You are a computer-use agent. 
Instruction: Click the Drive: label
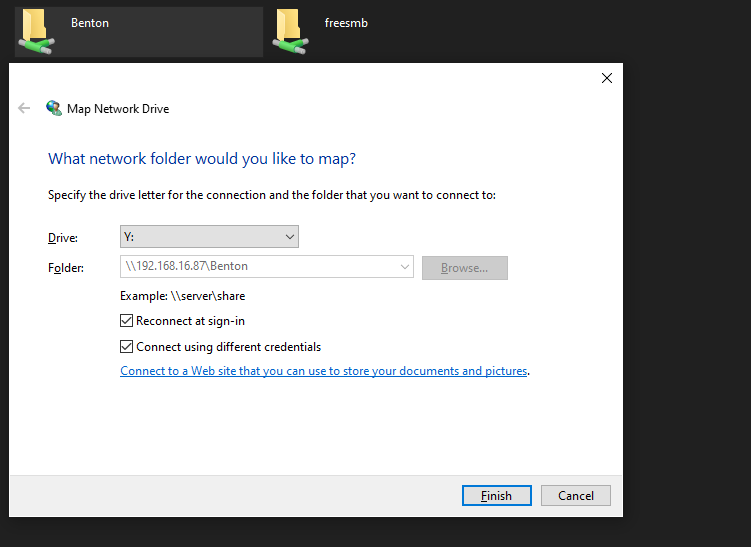(63, 238)
